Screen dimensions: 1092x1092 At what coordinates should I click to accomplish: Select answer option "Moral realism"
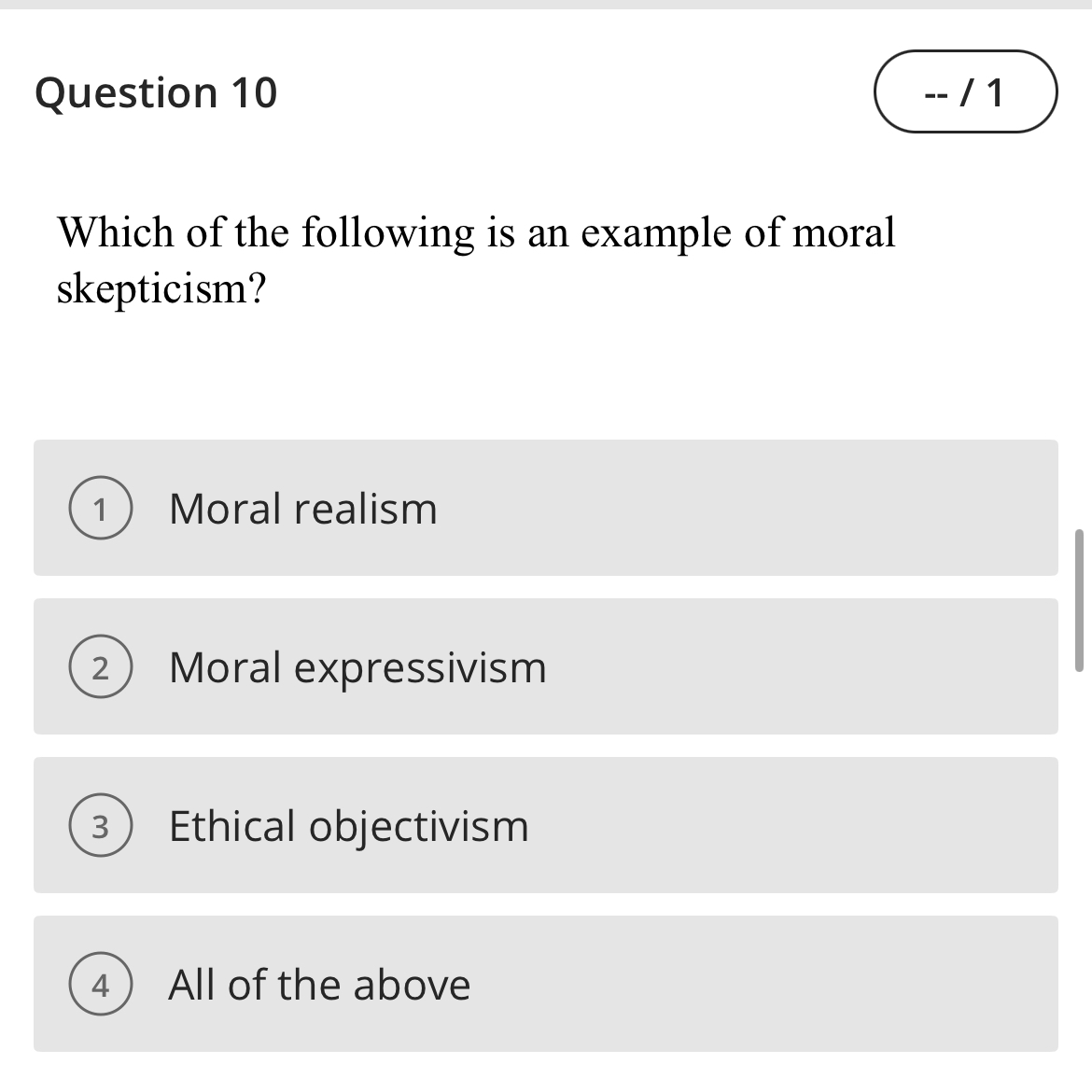[x=303, y=510]
